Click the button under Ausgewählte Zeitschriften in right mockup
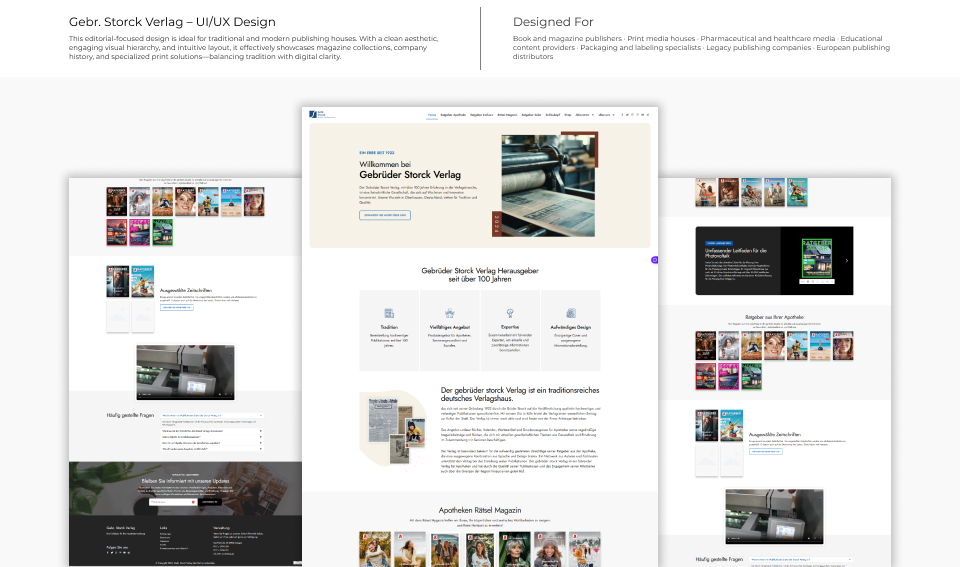This screenshot has width=960, height=567. (x=766, y=451)
